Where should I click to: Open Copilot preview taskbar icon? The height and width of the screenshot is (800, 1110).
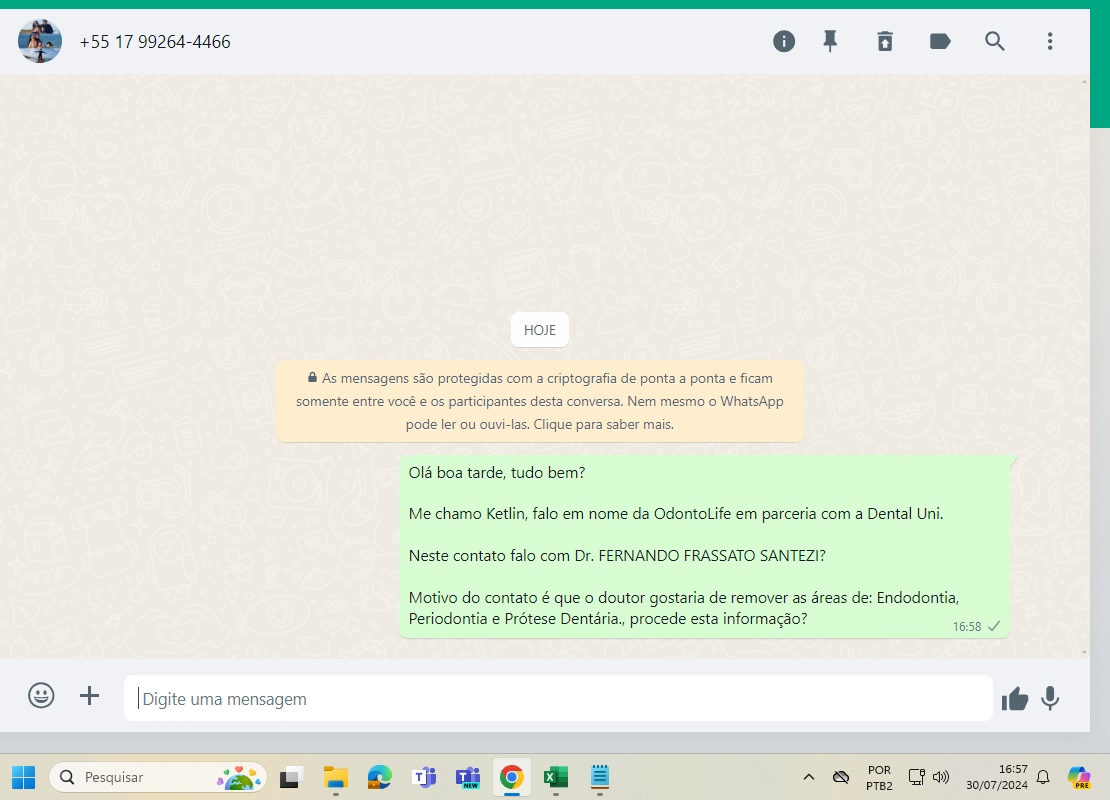pyautogui.click(x=1079, y=777)
